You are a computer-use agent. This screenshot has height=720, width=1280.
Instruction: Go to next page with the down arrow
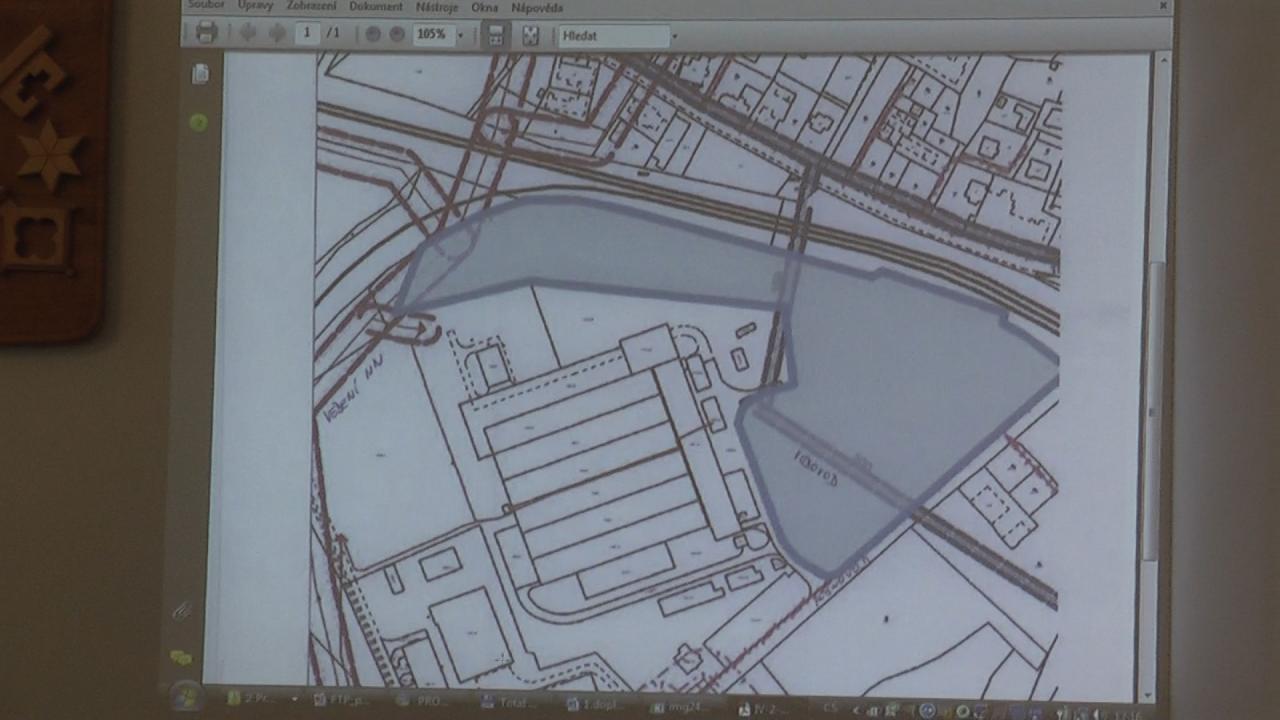point(277,33)
